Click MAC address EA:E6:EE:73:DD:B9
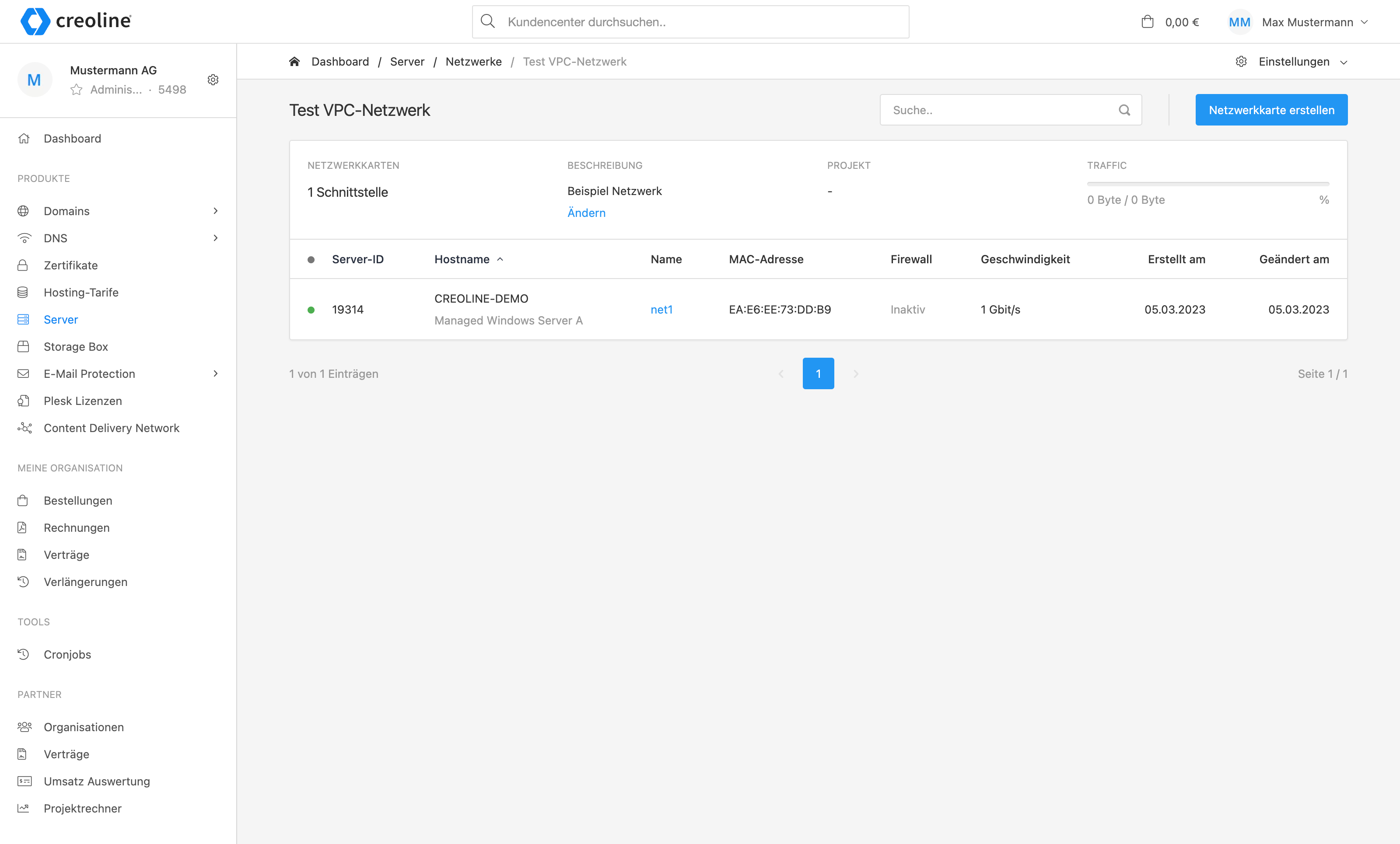 [x=780, y=310]
